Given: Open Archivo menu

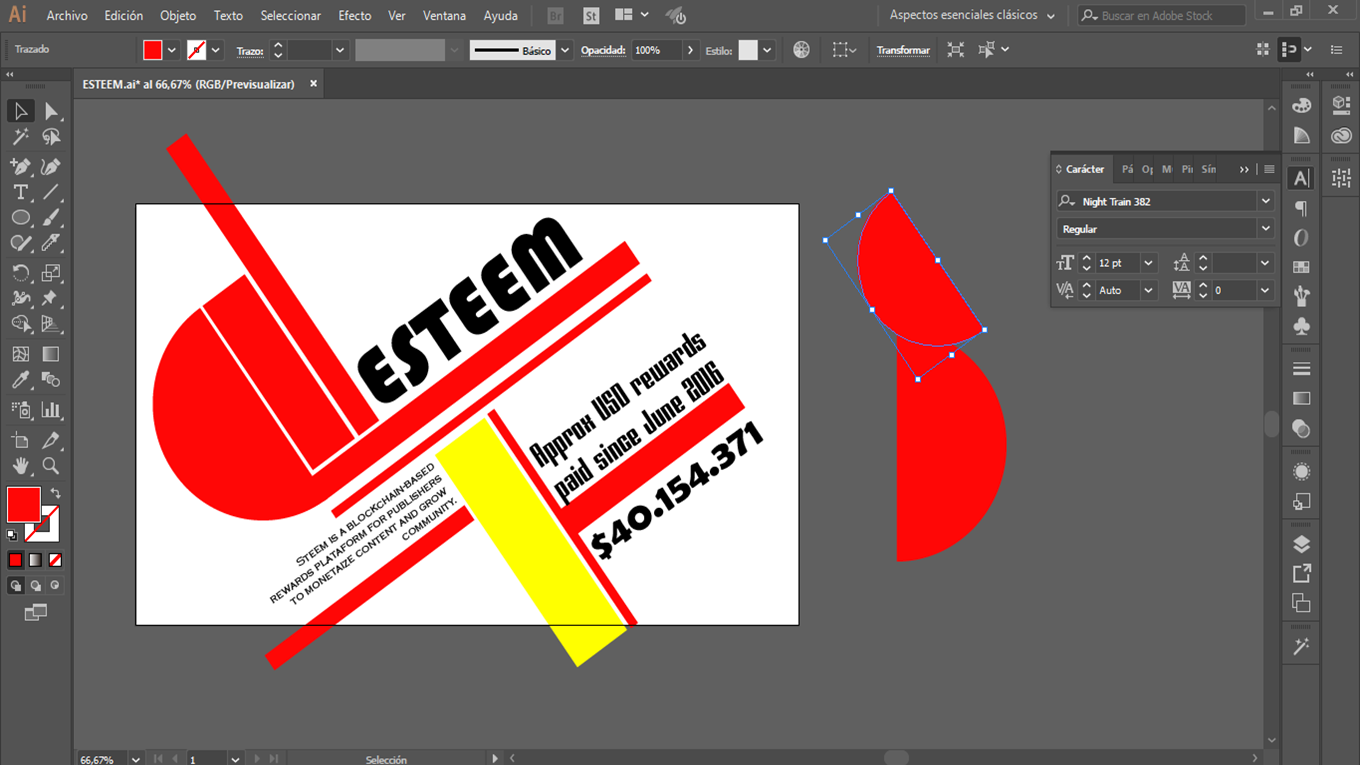Looking at the screenshot, I should 67,15.
